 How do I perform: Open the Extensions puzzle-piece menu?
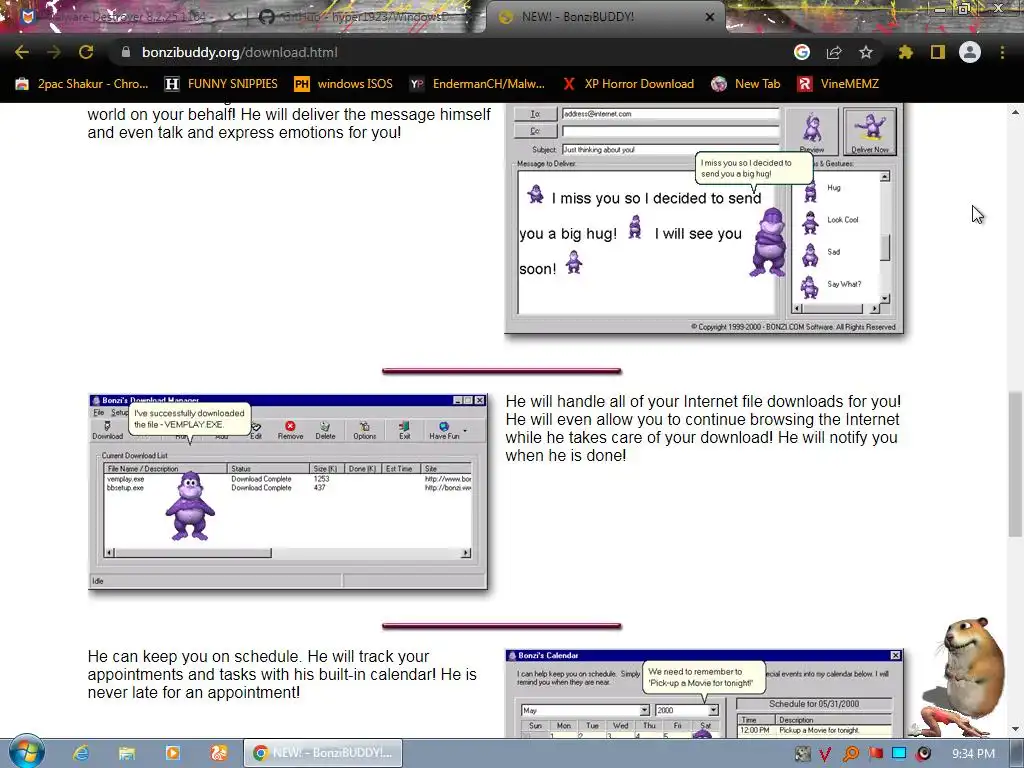(906, 52)
